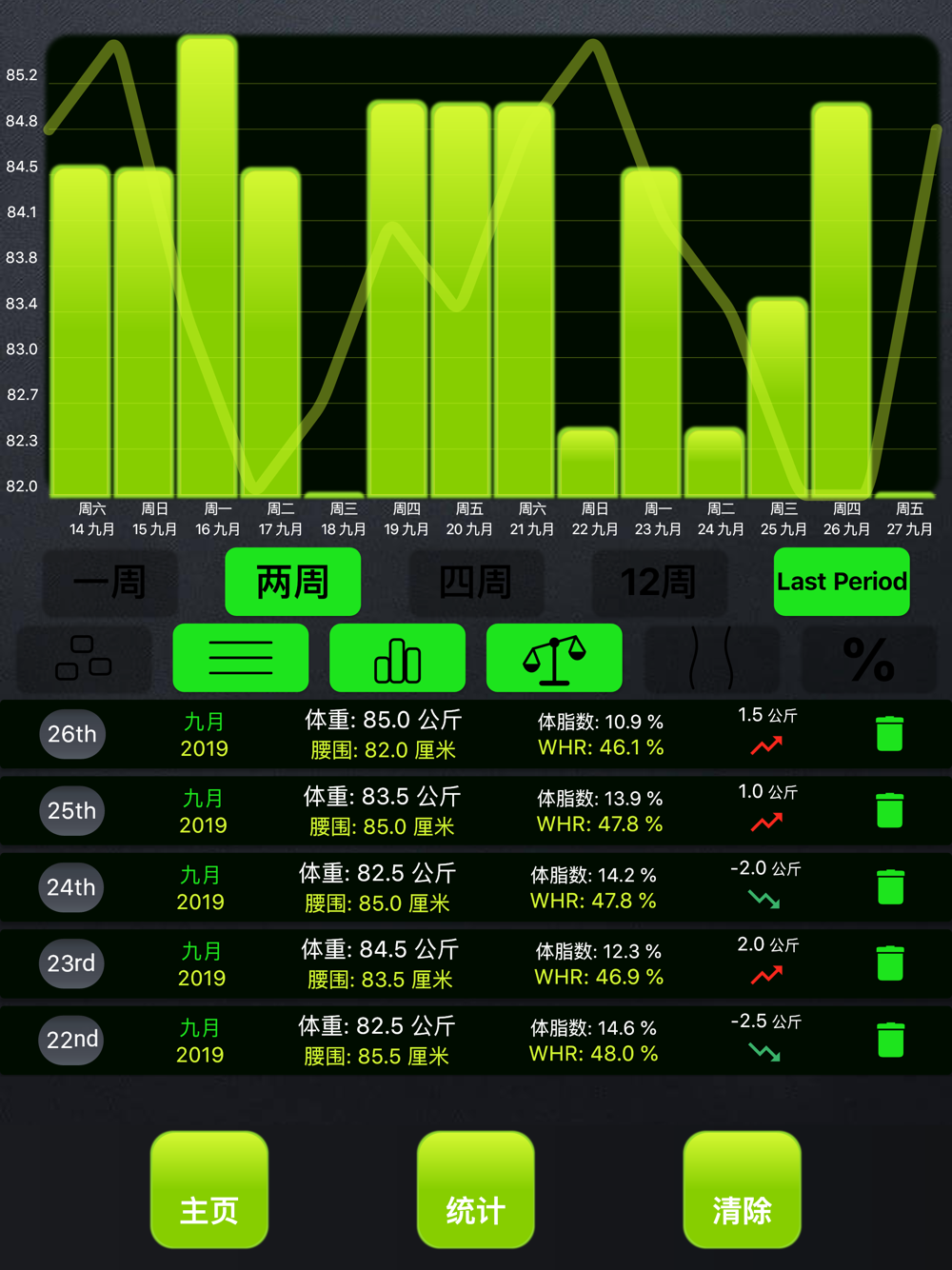Tap 体重: 83.5 公斤 text

tap(382, 796)
